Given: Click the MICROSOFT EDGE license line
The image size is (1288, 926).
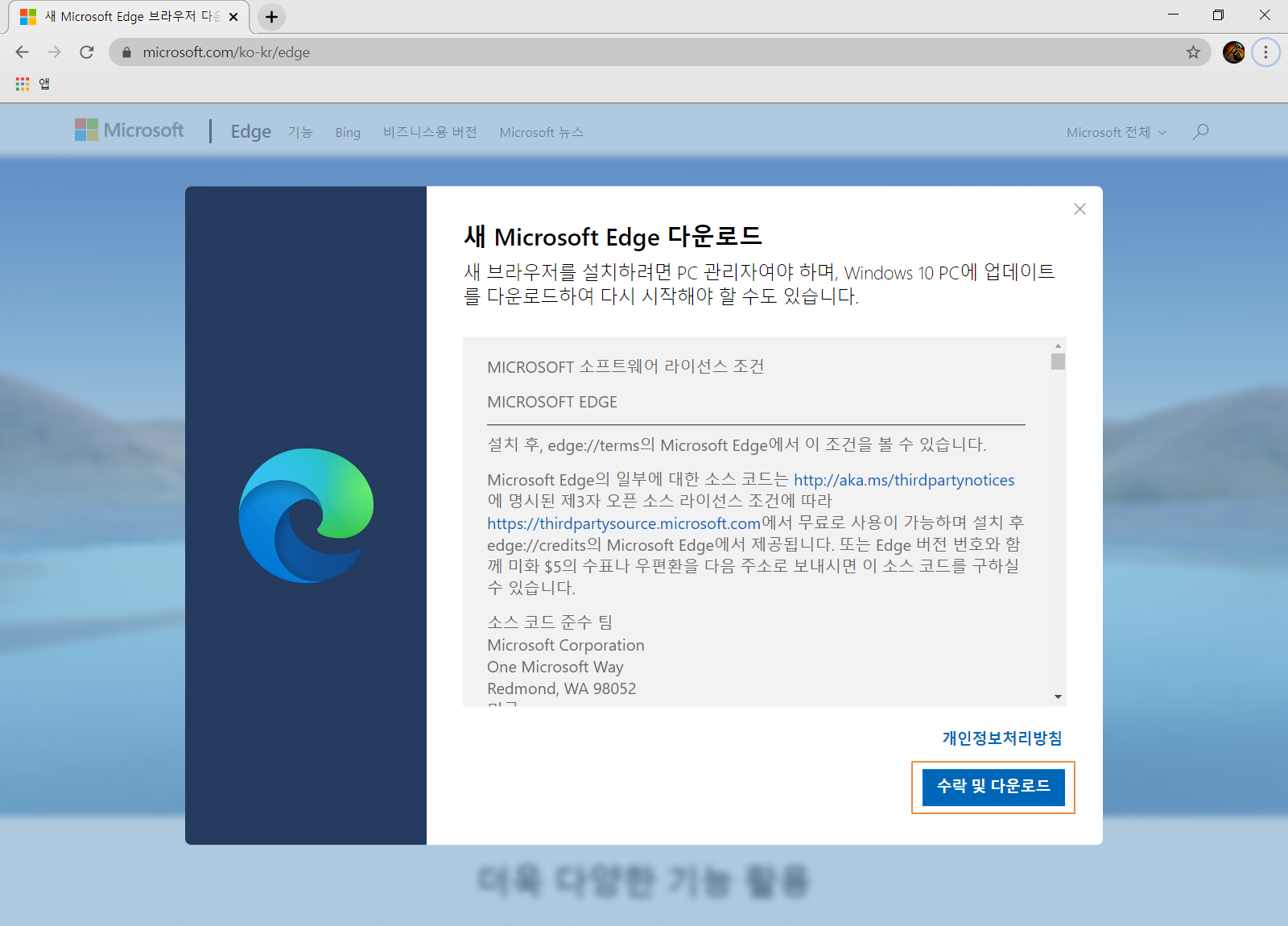Looking at the screenshot, I should (x=552, y=402).
